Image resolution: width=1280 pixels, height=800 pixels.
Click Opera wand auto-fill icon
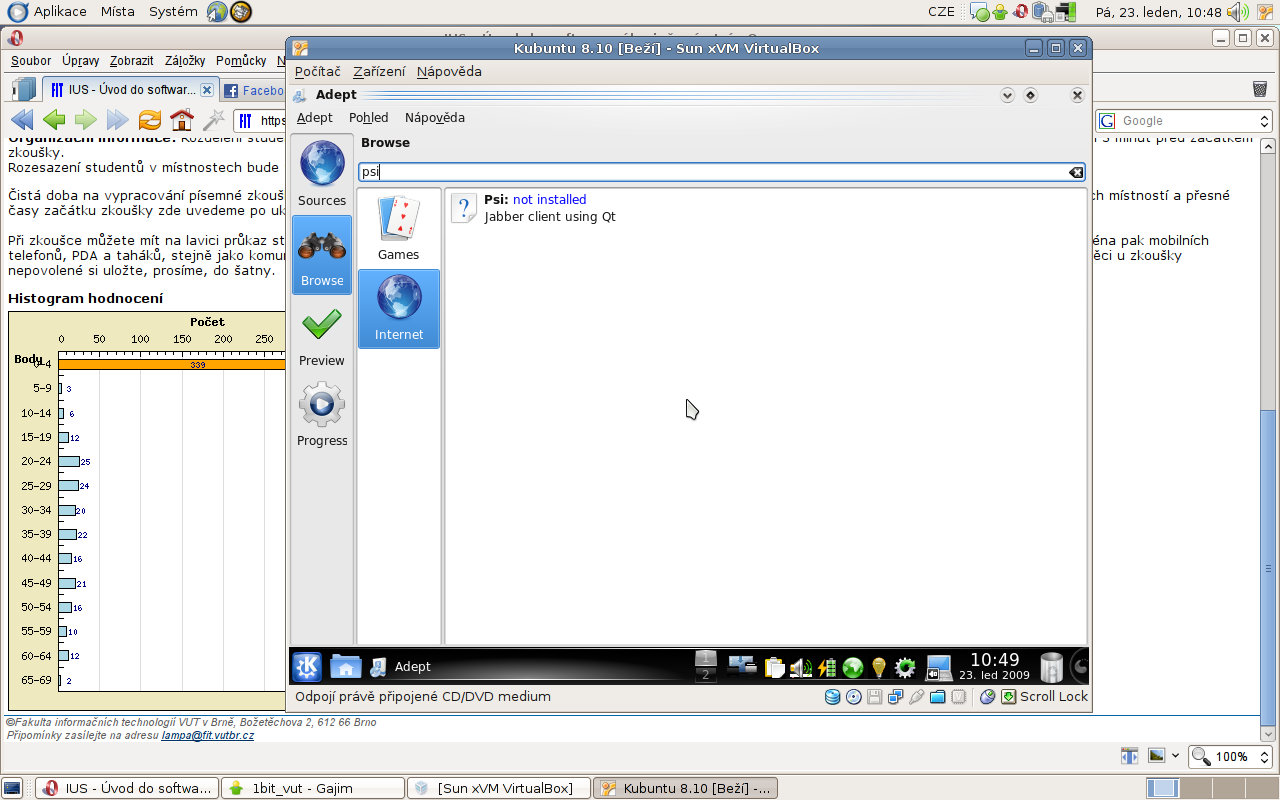(x=213, y=120)
